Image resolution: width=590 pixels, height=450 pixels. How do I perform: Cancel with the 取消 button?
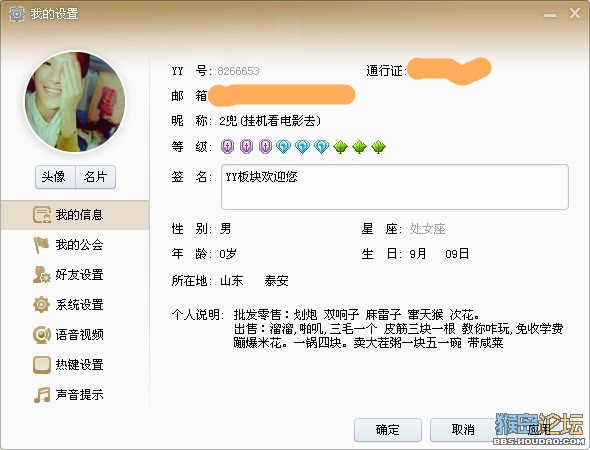(463, 430)
